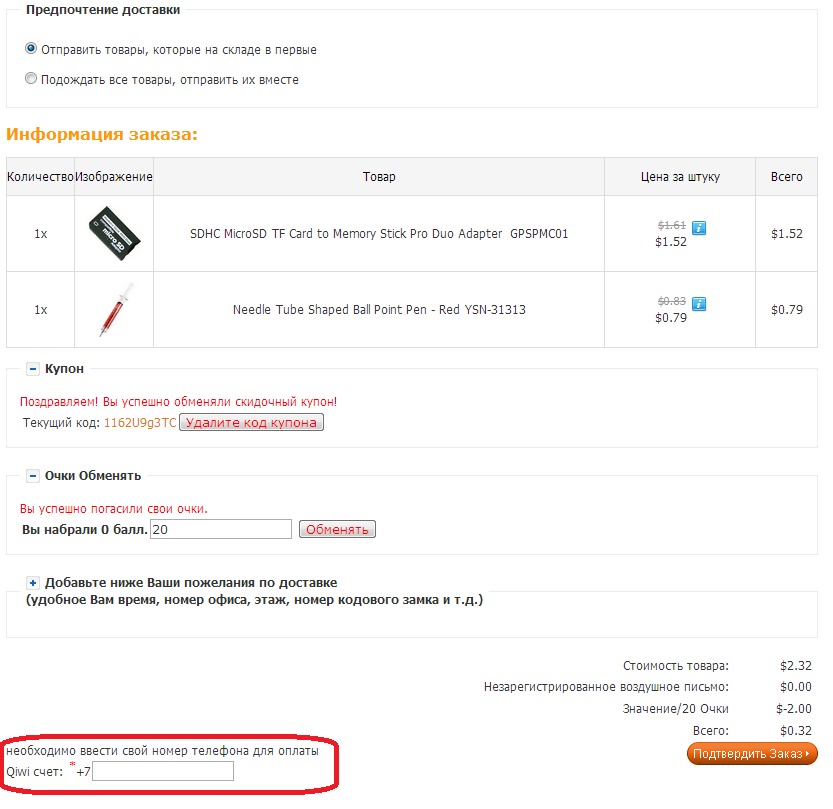The height and width of the screenshot is (809, 833).
Task: Confirm order with Подтвердить Заказ button
Action: [752, 753]
